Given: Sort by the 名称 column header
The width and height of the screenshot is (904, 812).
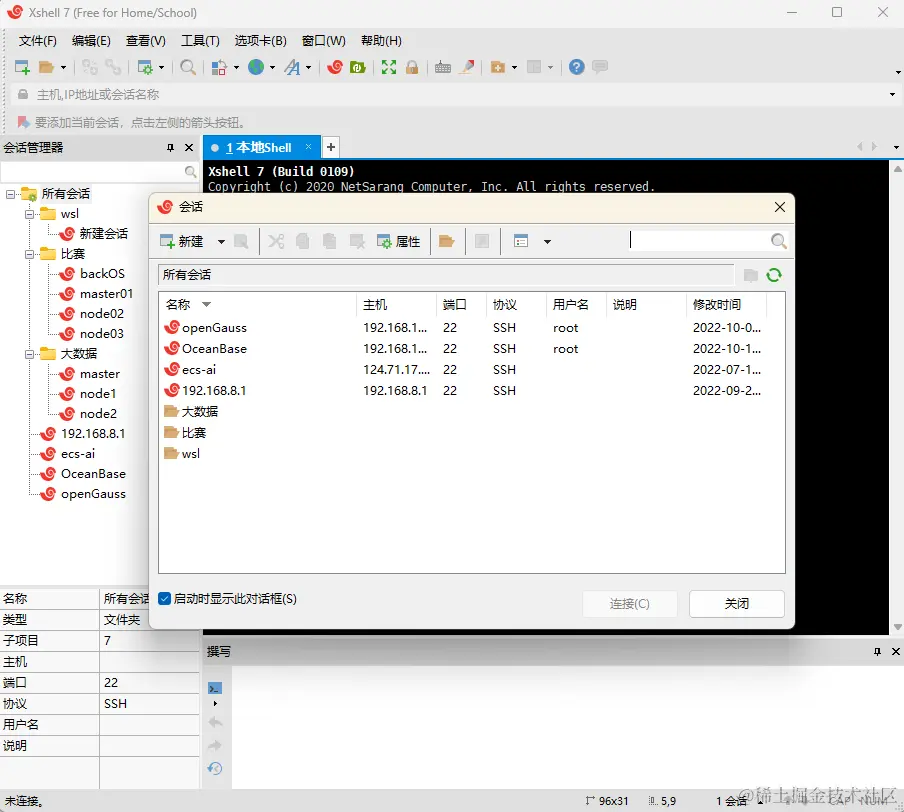Looking at the screenshot, I should point(258,304).
